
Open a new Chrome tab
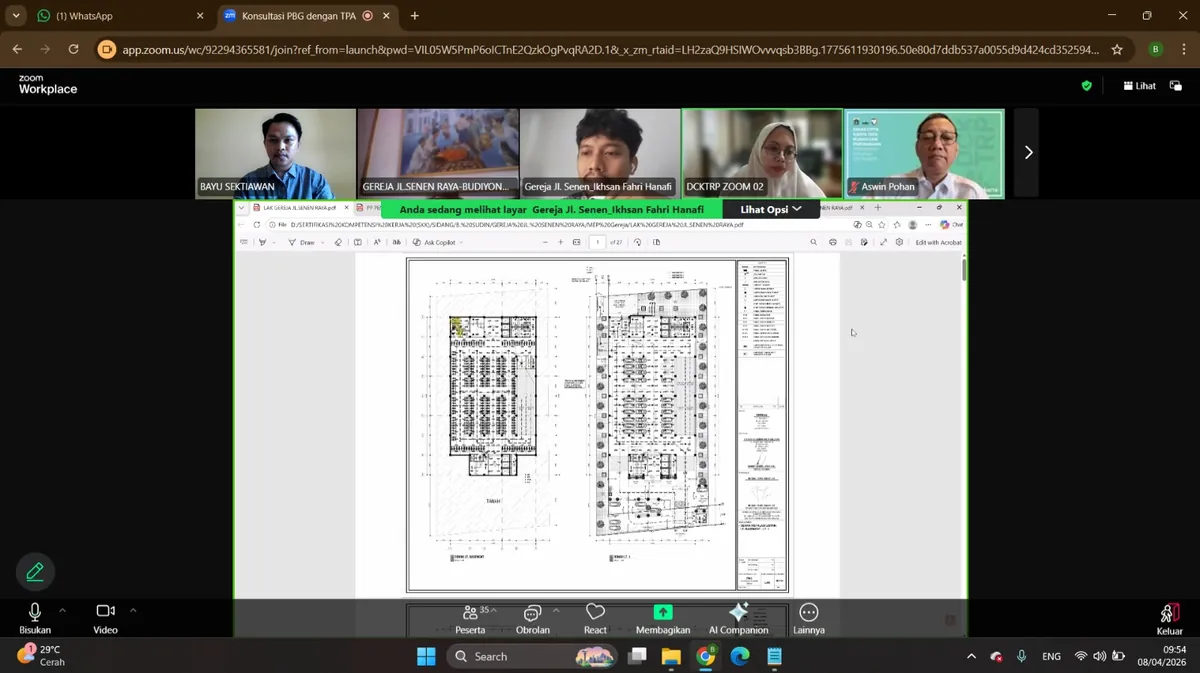pyautogui.click(x=415, y=16)
